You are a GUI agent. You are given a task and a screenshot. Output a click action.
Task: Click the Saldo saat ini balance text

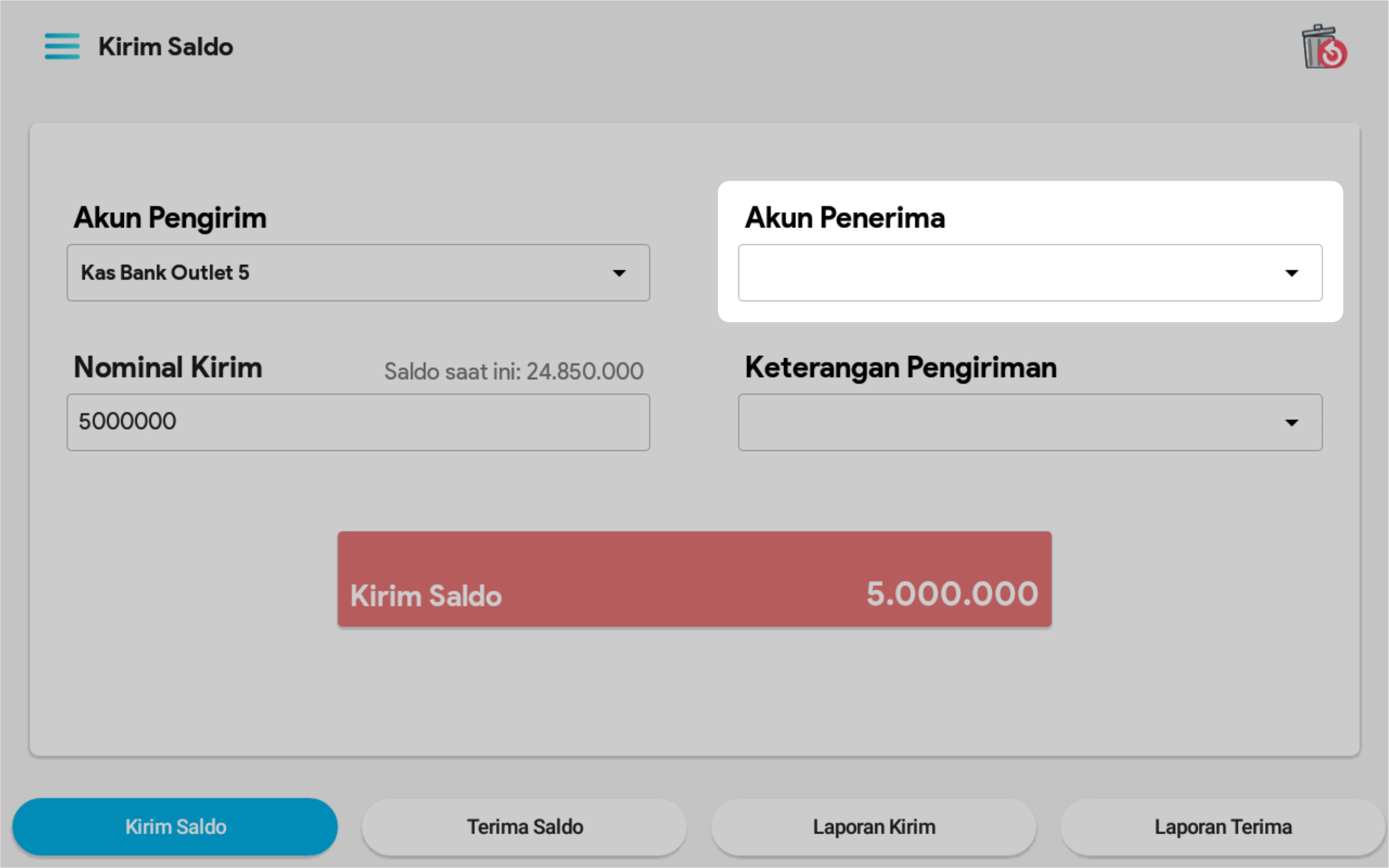coord(513,372)
